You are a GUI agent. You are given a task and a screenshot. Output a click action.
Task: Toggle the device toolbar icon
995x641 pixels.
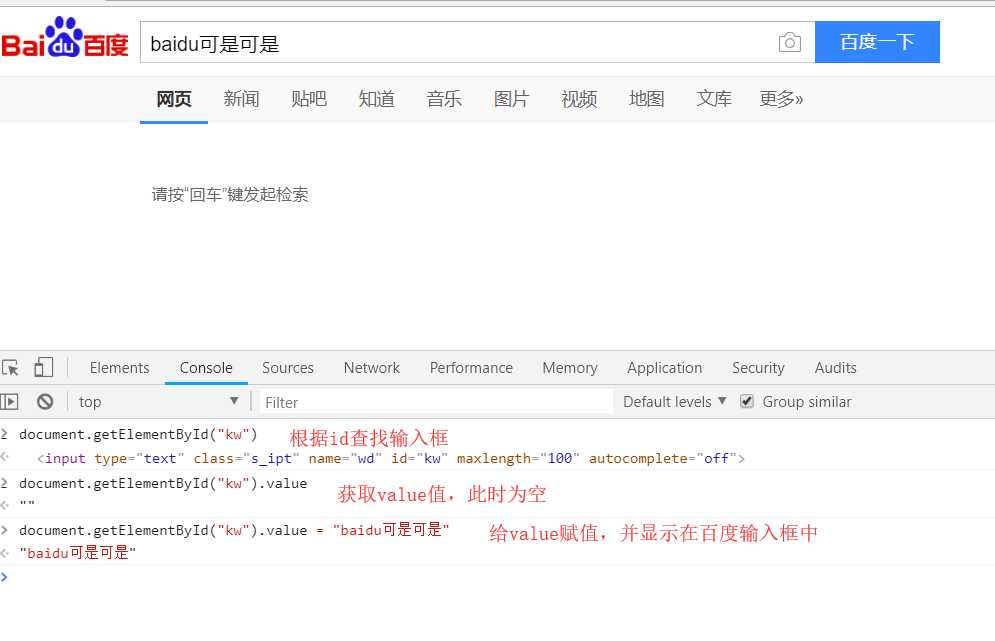[x=43, y=367]
